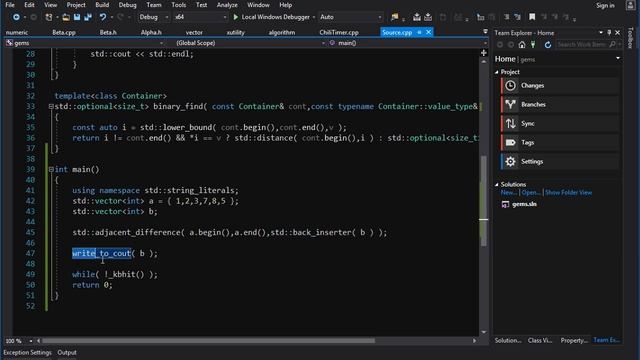Start the Local Windows Debugger play button

point(236,17)
